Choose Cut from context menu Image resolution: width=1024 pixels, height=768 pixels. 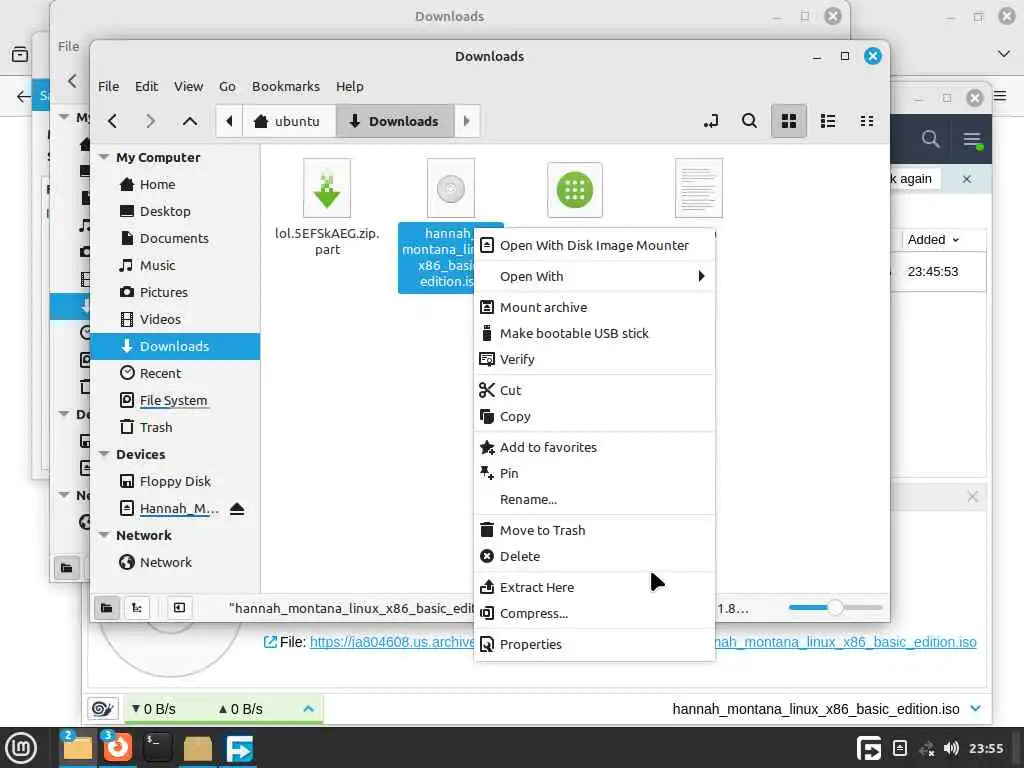pos(594,391)
